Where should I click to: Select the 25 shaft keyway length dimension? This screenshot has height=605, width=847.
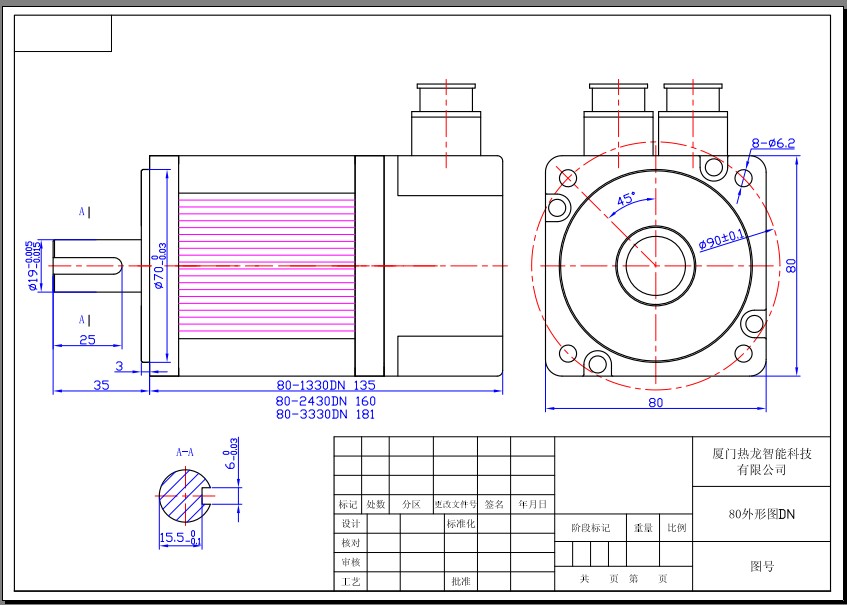(x=86, y=341)
